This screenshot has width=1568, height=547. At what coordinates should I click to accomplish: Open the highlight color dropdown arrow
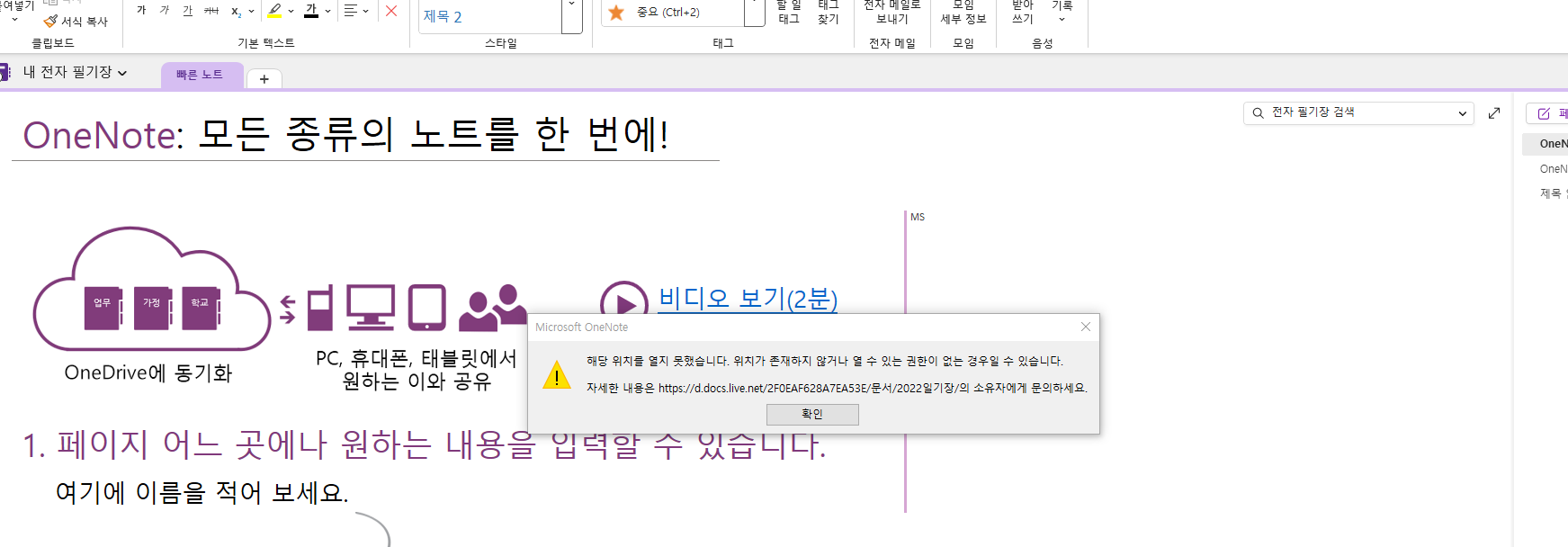coord(291,11)
